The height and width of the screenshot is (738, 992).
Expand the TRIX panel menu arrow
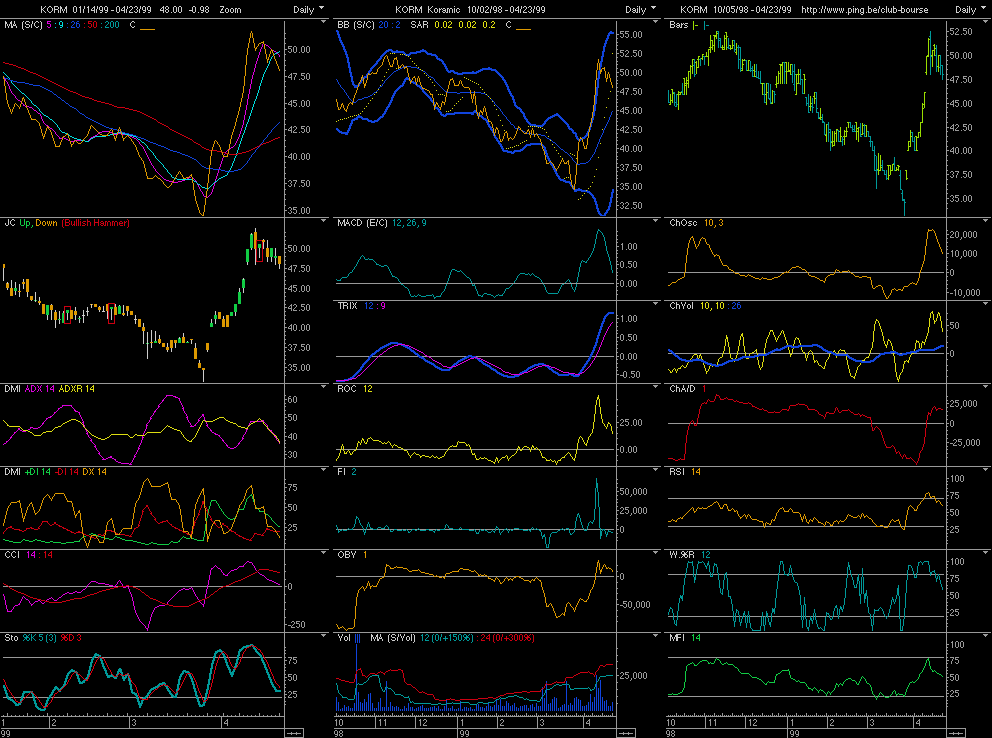(x=655, y=304)
